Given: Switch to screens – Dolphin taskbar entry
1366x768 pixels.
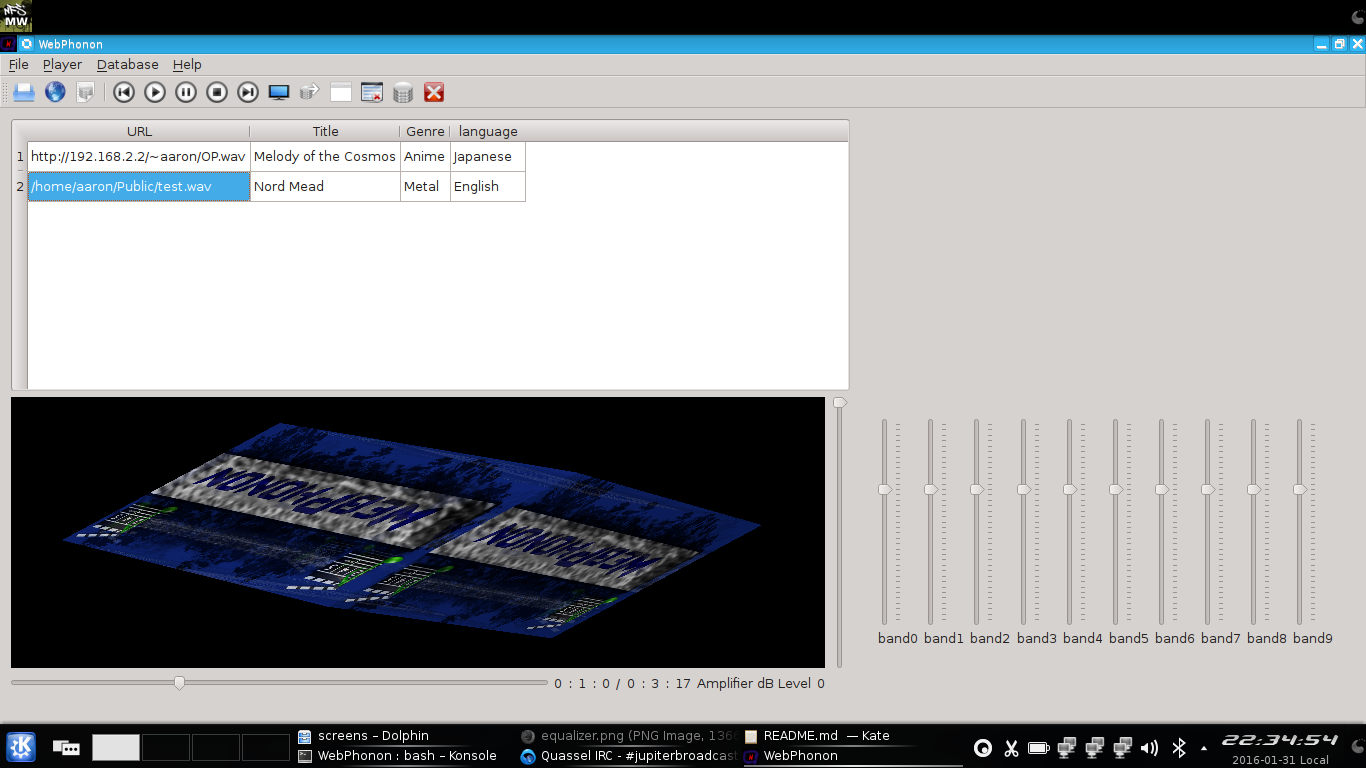Looking at the screenshot, I should (x=407, y=735).
